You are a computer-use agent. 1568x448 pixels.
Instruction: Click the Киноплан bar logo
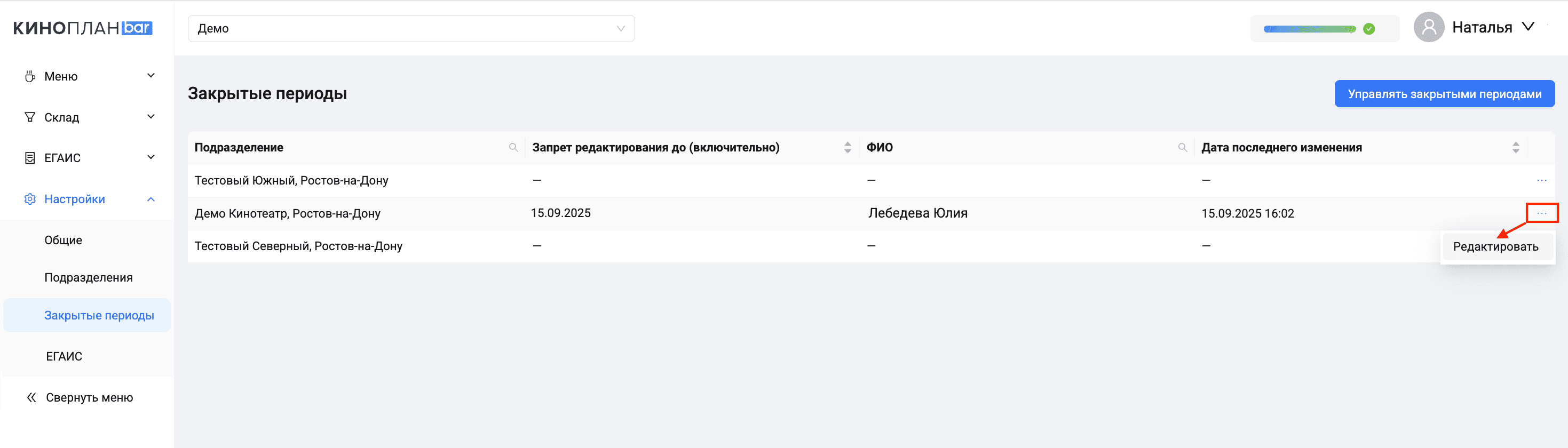point(83,28)
